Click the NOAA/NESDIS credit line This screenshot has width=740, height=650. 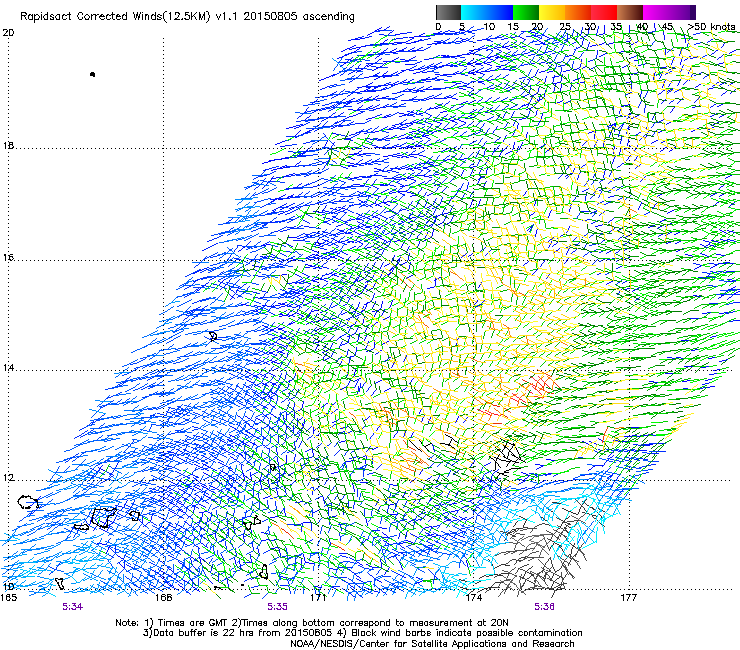[432, 644]
